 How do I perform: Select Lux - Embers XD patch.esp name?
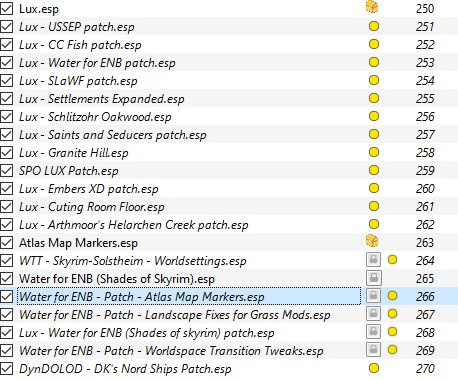(89, 189)
